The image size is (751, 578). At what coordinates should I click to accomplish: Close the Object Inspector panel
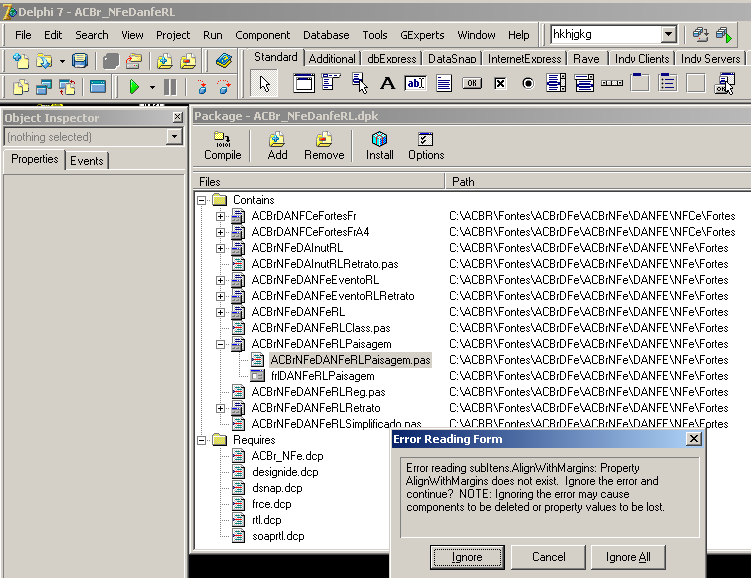(177, 117)
